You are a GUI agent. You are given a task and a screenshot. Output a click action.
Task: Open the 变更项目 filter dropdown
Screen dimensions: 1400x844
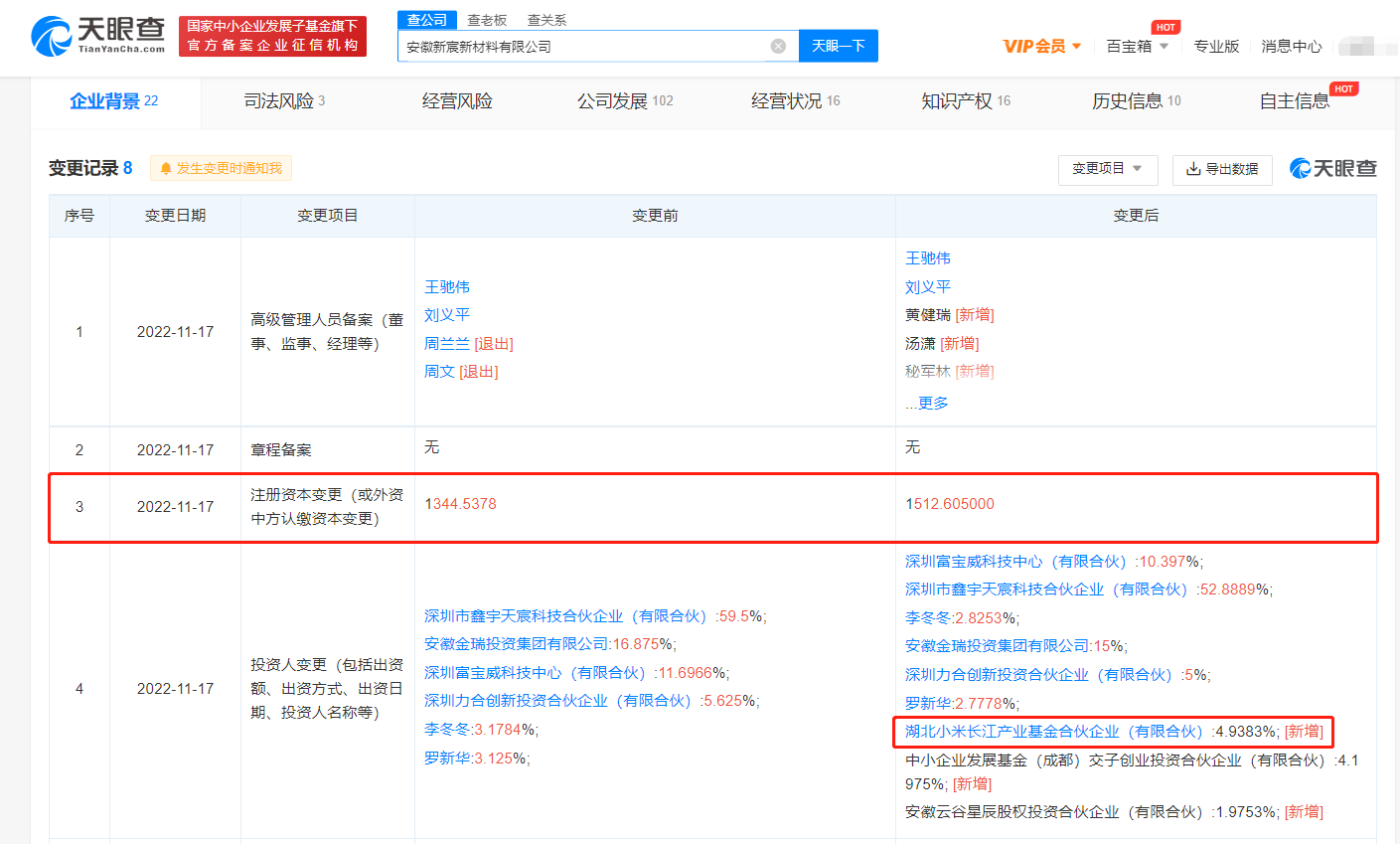pos(1107,169)
